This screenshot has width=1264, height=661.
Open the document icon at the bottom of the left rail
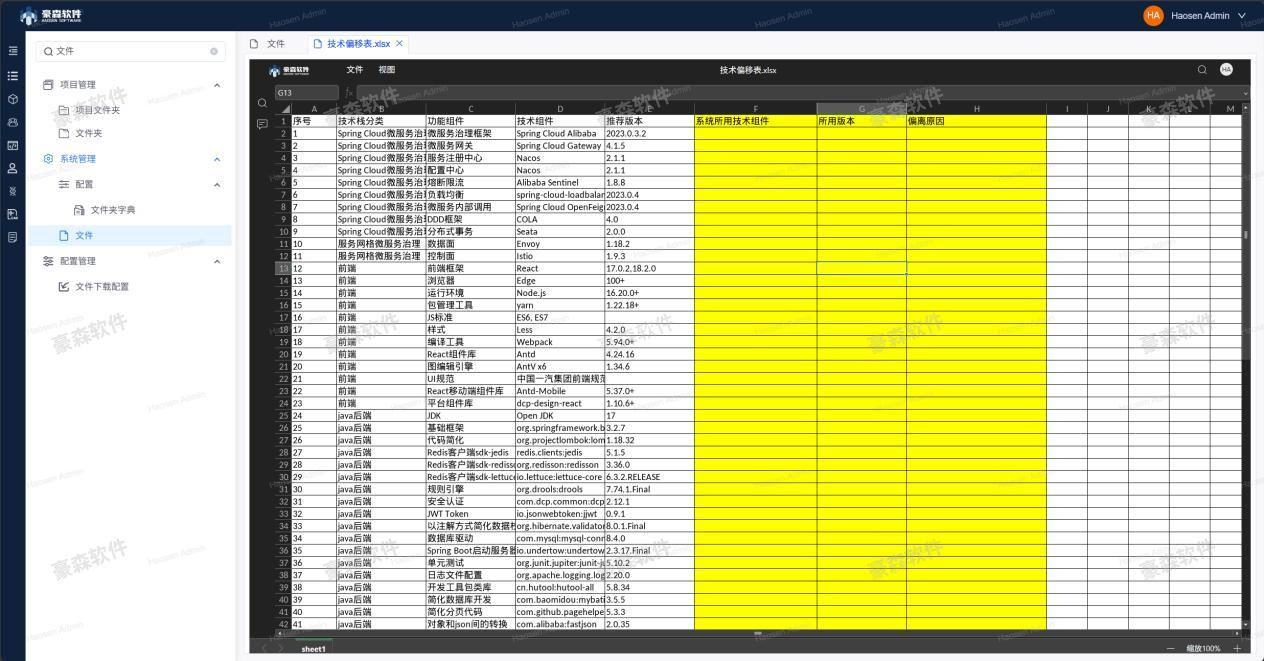pyautogui.click(x=12, y=237)
